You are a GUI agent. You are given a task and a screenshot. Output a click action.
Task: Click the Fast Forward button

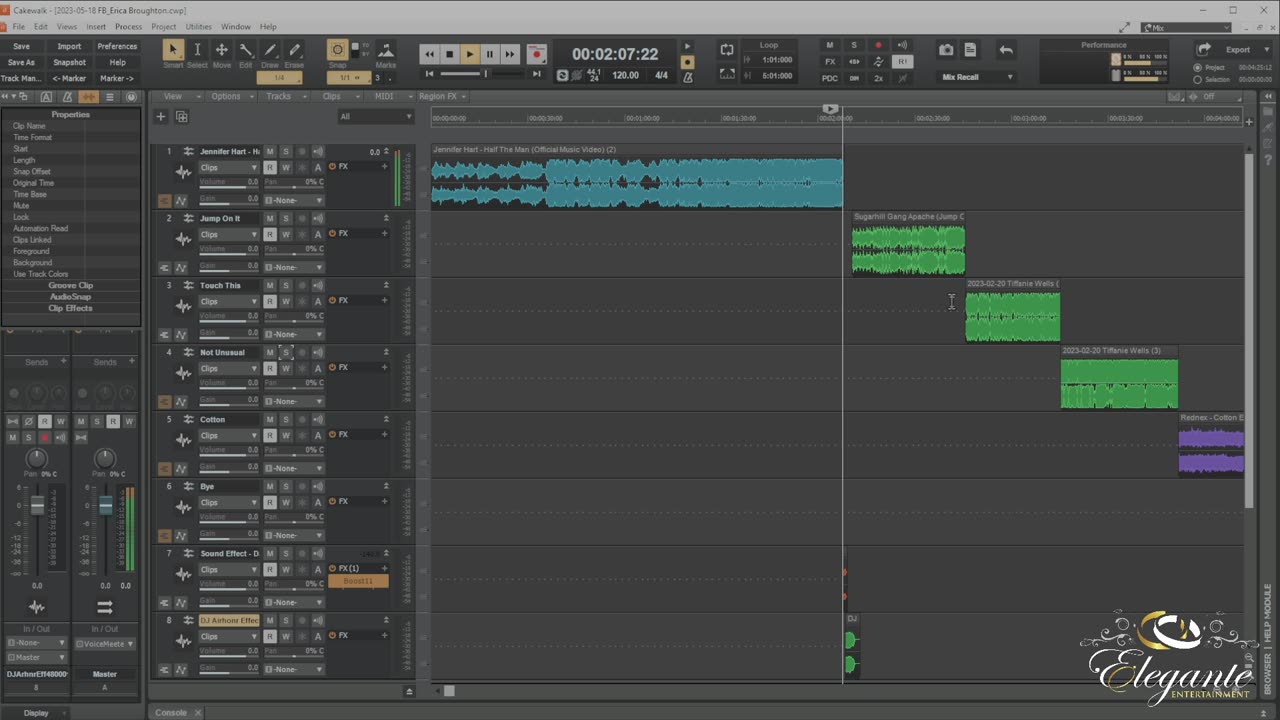(509, 54)
